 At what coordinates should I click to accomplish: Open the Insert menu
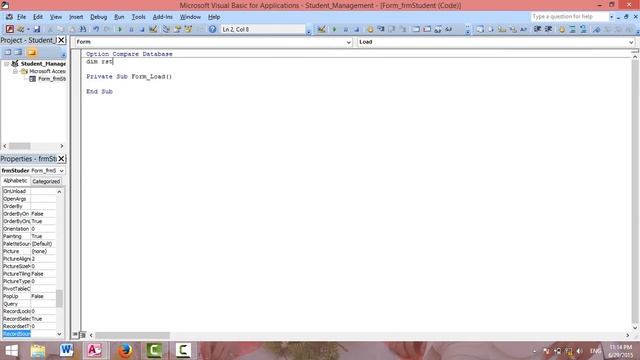tap(76, 17)
